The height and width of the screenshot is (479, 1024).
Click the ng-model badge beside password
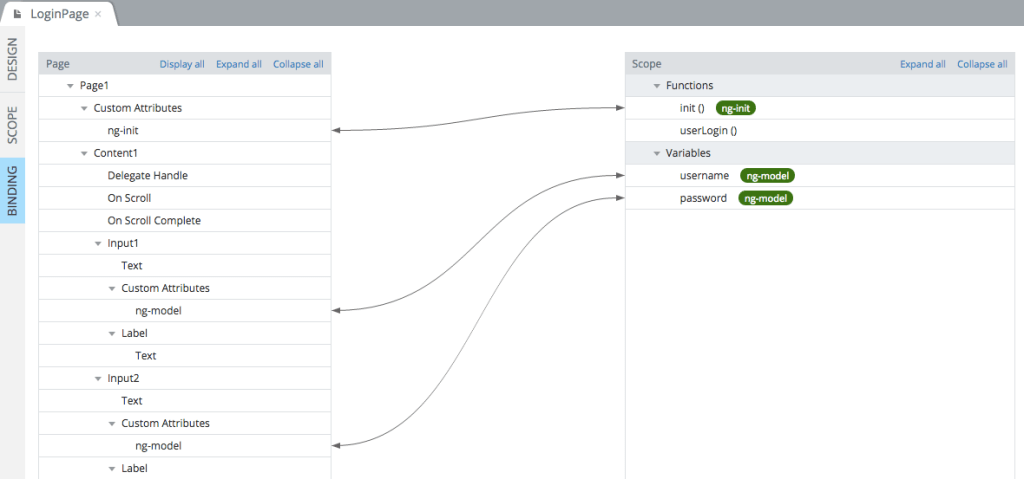pos(765,198)
